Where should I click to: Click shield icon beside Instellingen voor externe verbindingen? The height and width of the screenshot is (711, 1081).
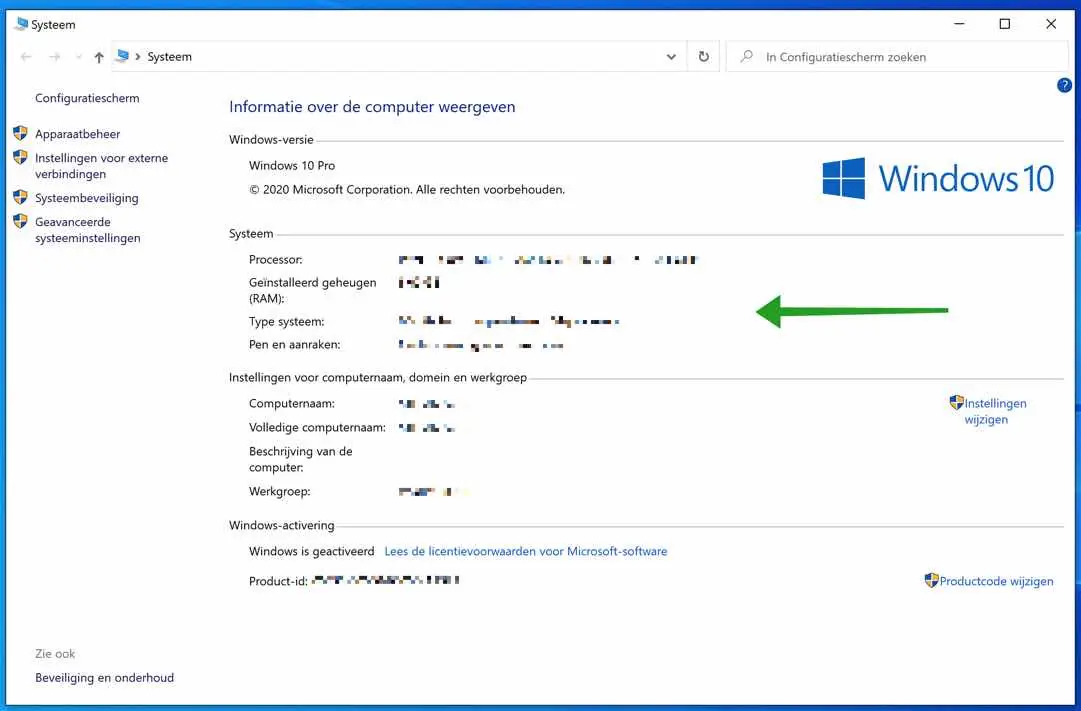click(21, 157)
